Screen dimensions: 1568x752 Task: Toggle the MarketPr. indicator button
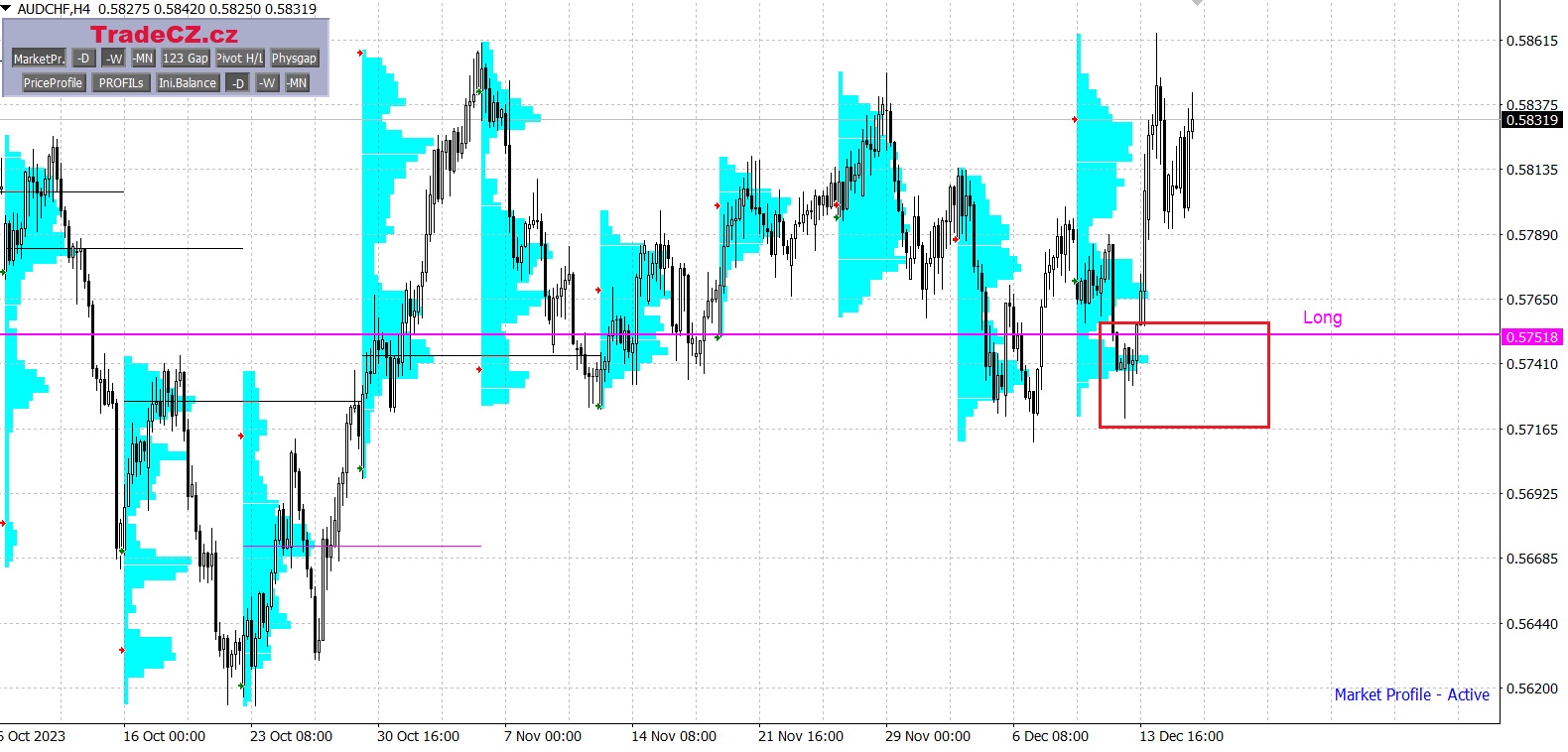click(x=39, y=59)
